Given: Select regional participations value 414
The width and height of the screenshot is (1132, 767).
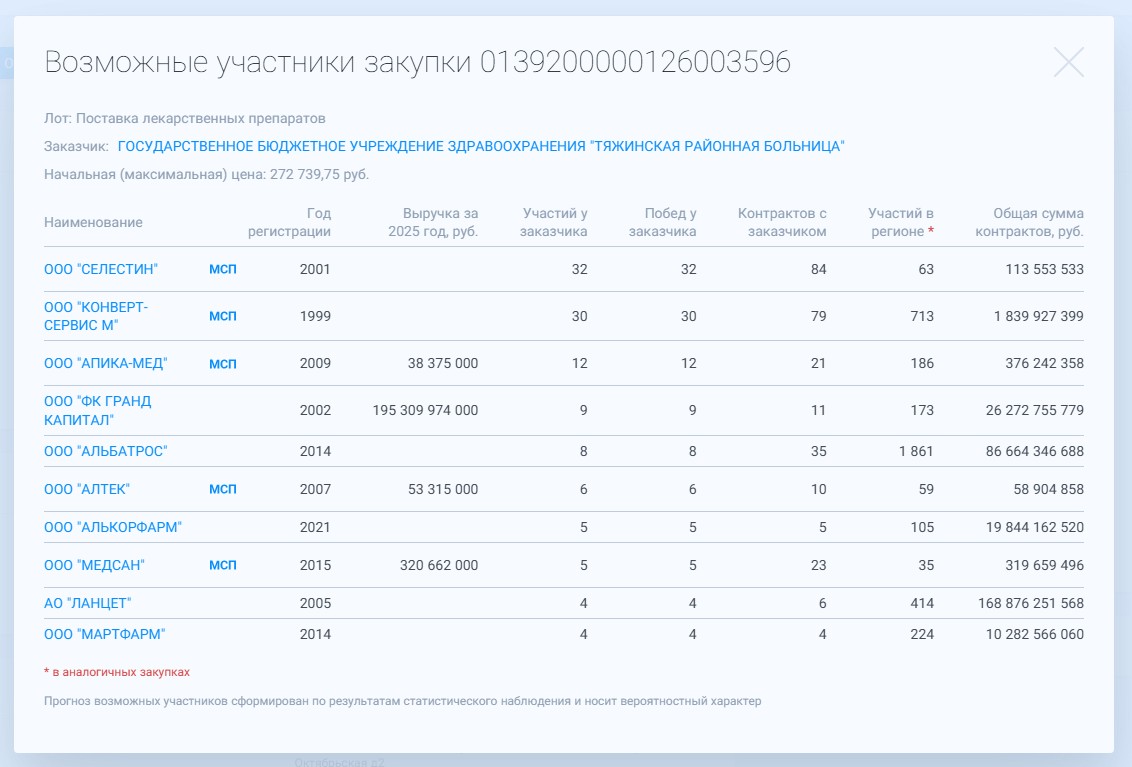Looking at the screenshot, I should pos(922,603).
